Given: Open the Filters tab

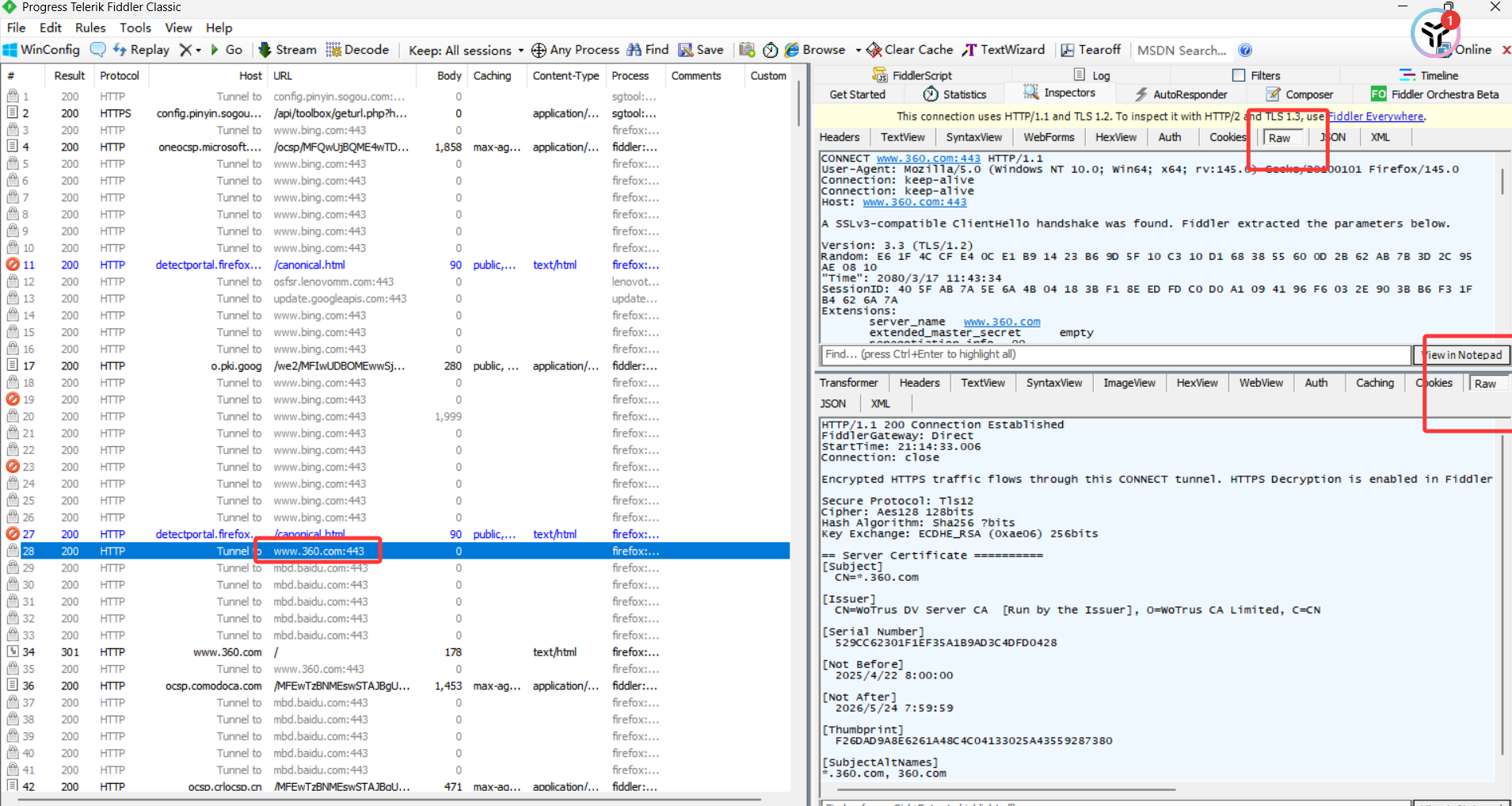Looking at the screenshot, I should [x=1256, y=75].
